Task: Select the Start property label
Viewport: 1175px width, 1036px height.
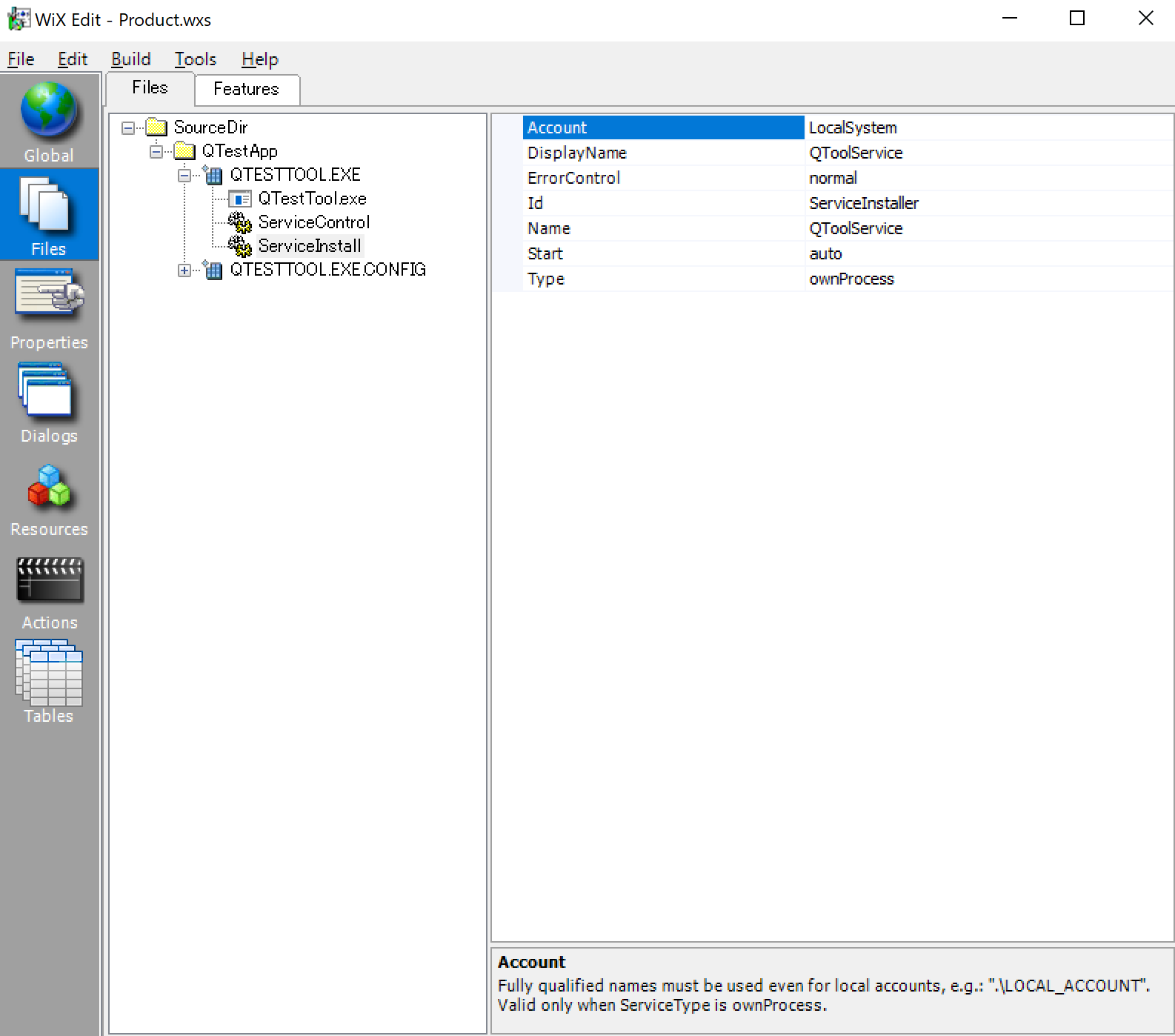Action: (545, 253)
